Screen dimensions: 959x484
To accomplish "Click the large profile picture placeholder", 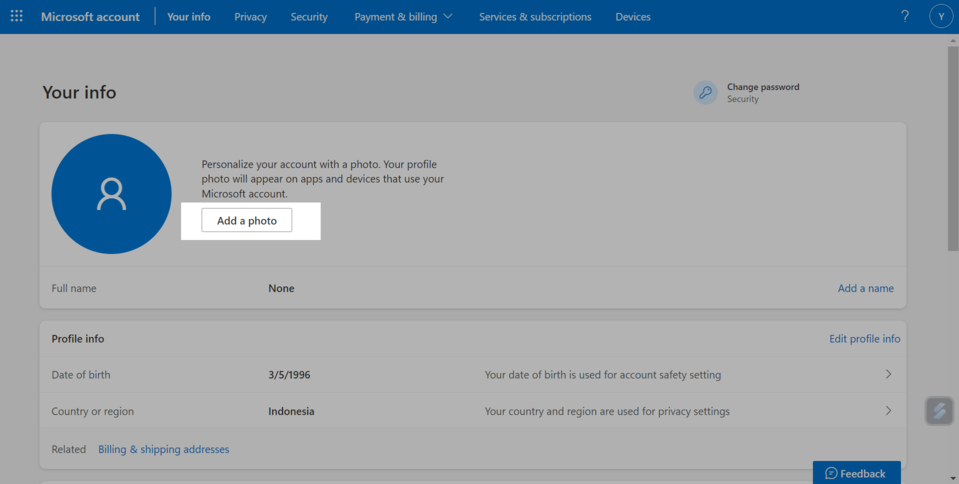I will (x=111, y=194).
